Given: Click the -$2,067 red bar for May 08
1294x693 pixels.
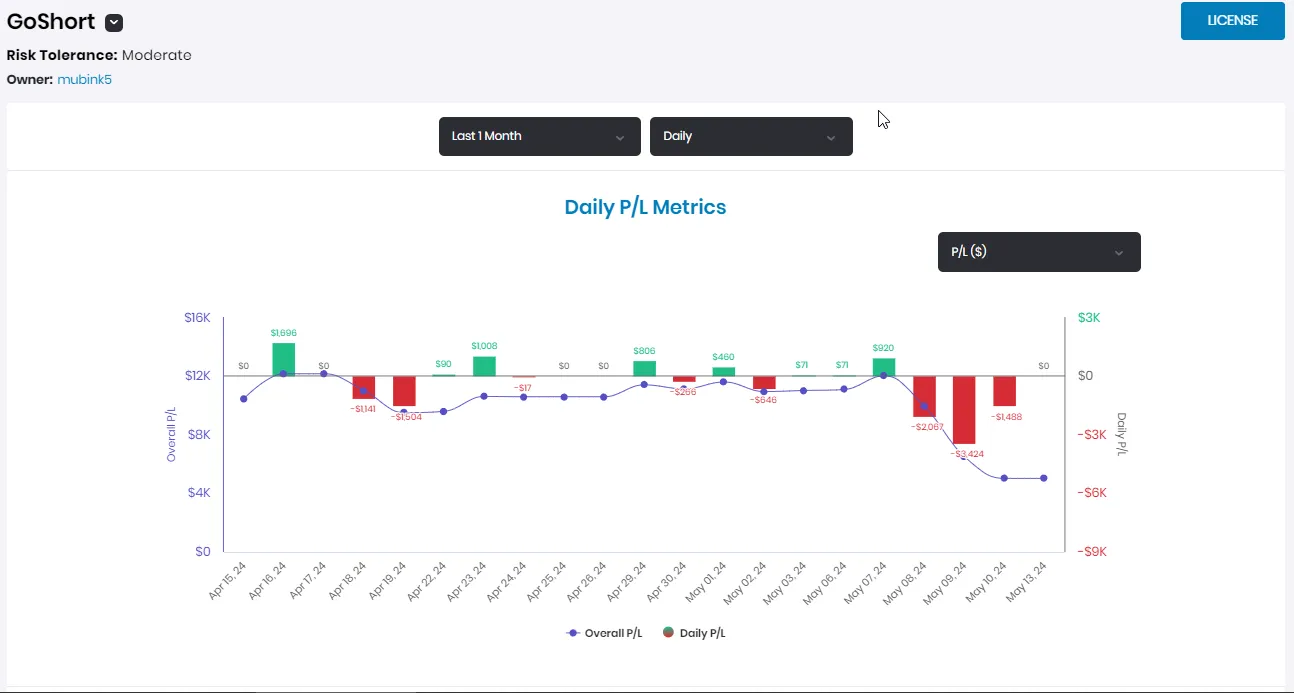Looking at the screenshot, I should (x=924, y=397).
